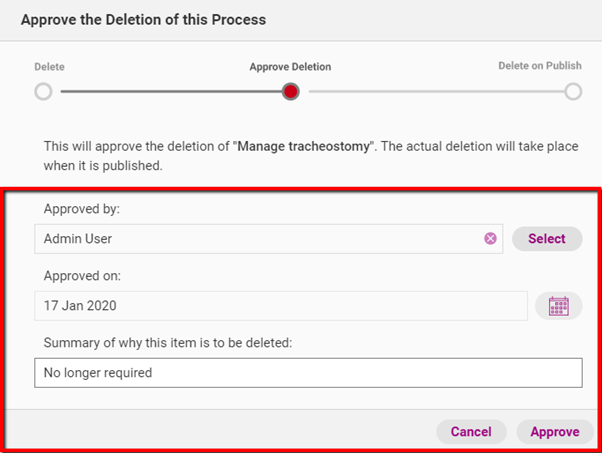This screenshot has width=602, height=453.
Task: Click the 'Approve Deletion' step label
Action: 290,67
